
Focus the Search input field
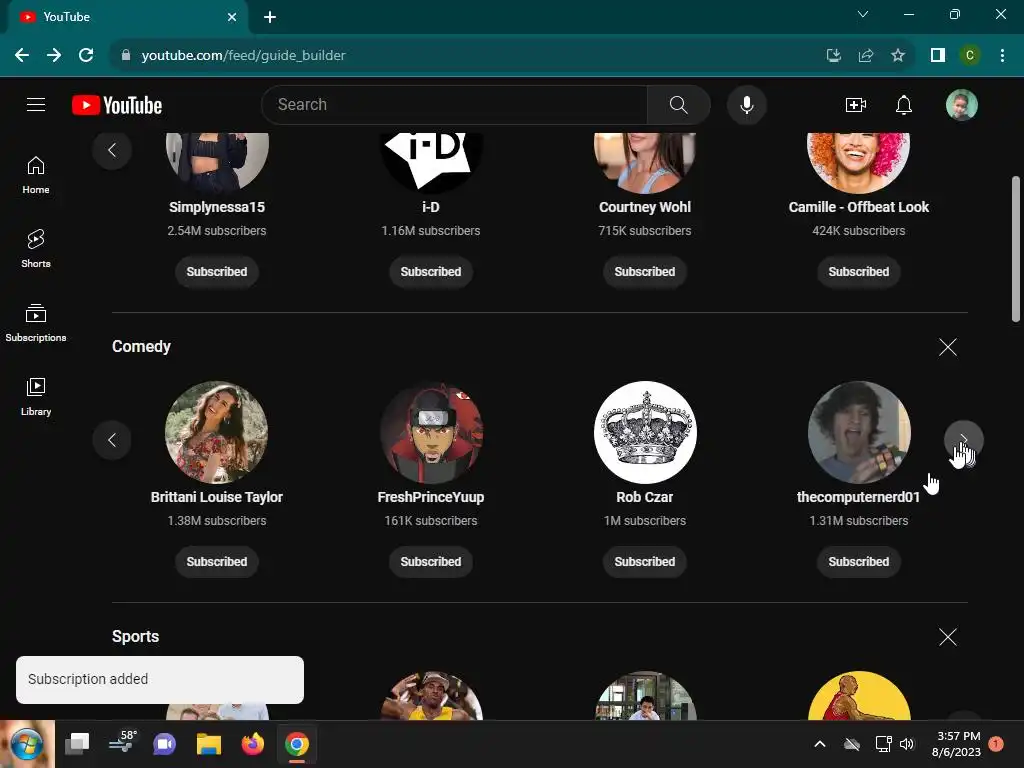457,104
